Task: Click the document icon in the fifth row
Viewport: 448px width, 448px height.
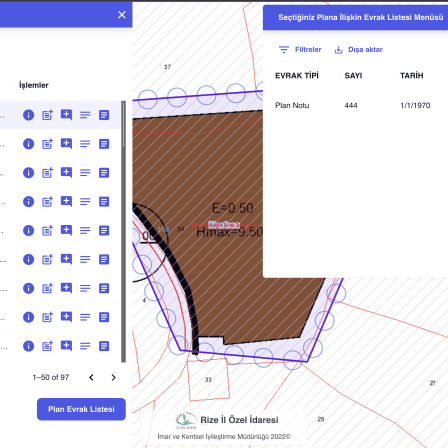Action: (x=104, y=230)
